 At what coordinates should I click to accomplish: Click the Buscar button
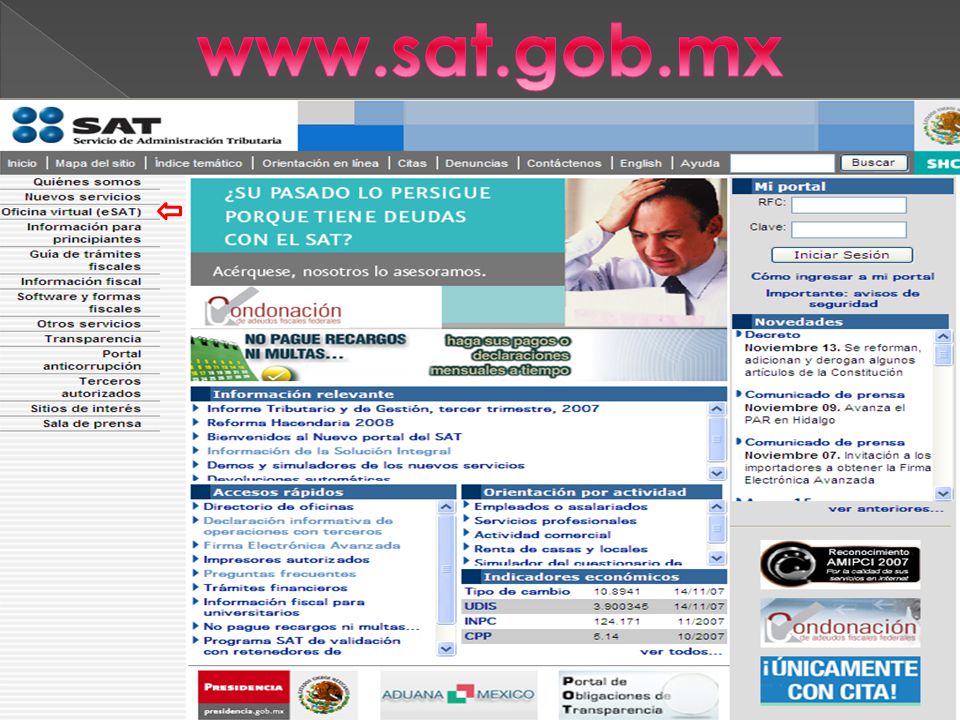pos(872,163)
